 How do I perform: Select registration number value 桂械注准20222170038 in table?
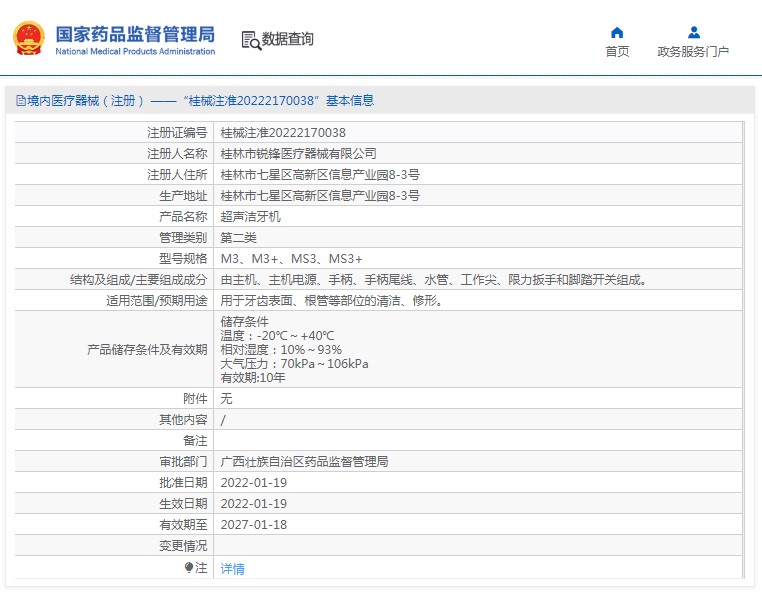(283, 133)
